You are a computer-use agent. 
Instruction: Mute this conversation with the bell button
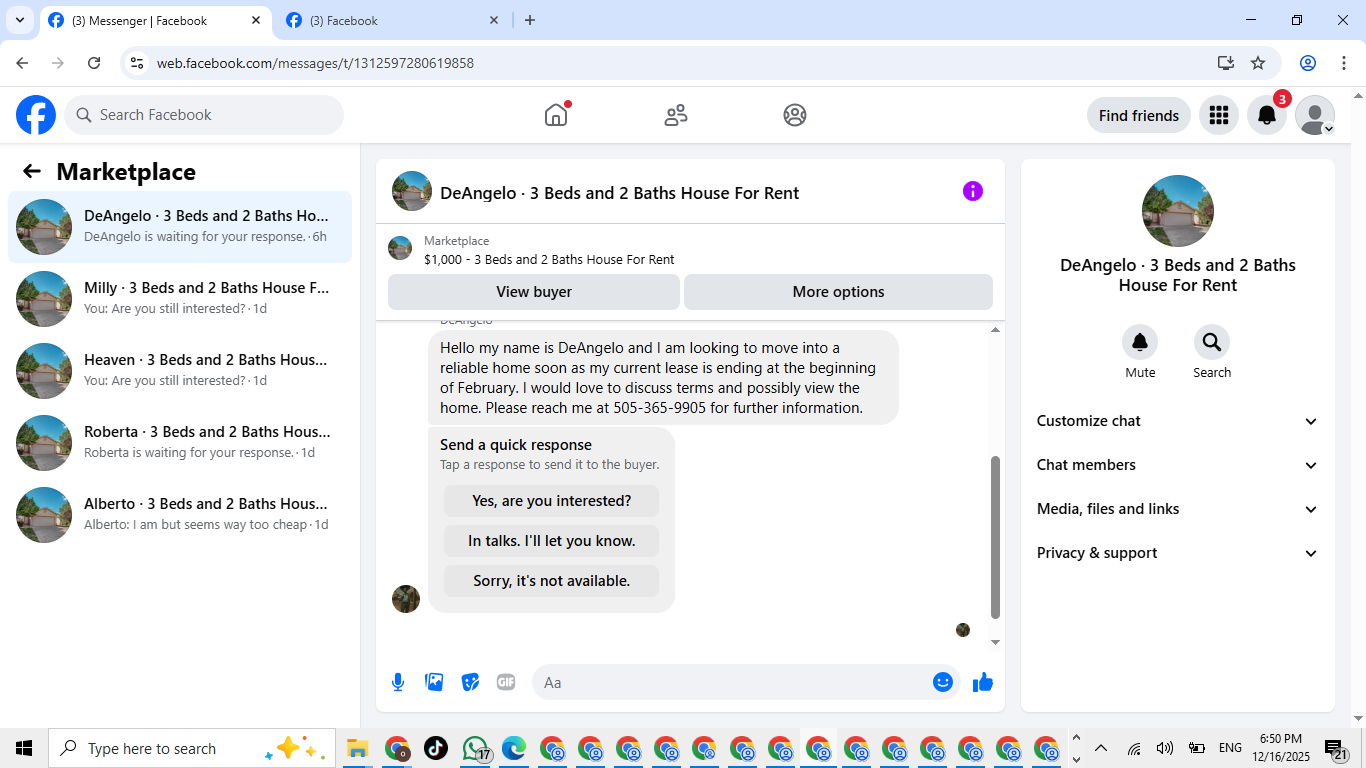(x=1140, y=343)
